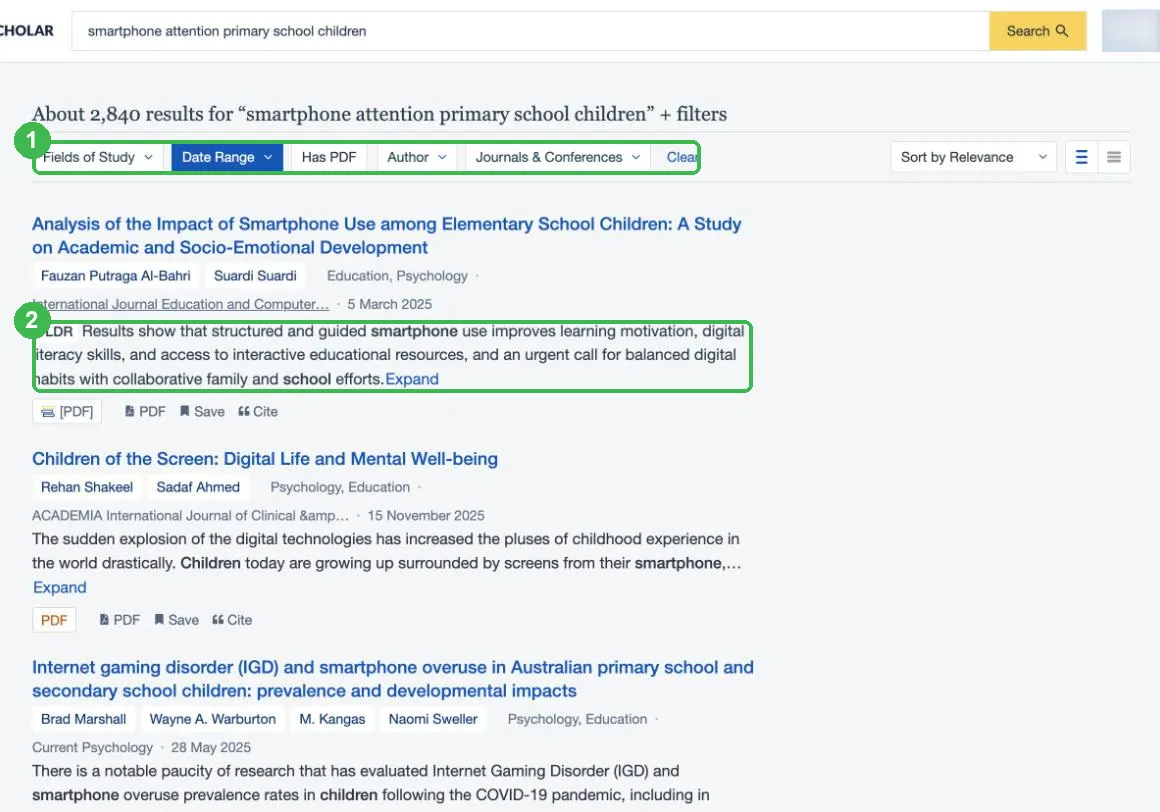Cite the Children of the Screen paper
The image size is (1160, 812).
pyautogui.click(x=232, y=620)
